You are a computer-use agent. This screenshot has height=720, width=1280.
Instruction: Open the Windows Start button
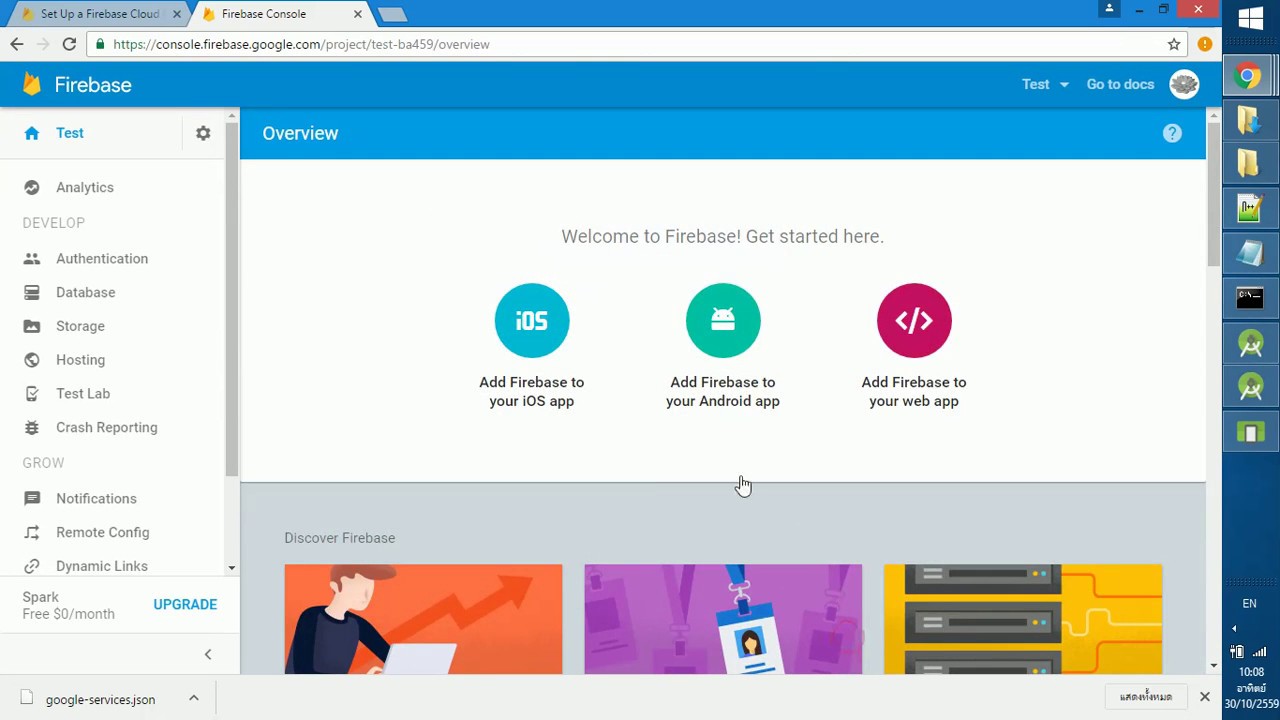[x=1251, y=18]
